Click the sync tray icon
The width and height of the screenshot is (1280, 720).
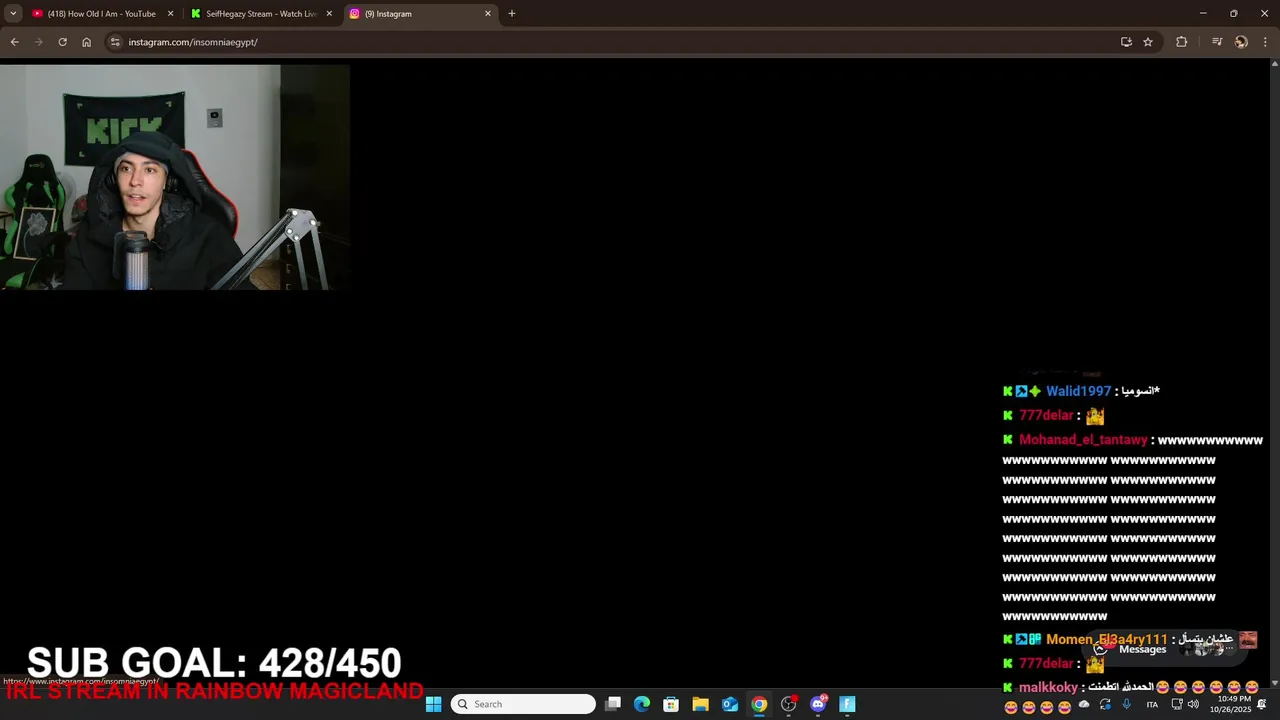point(1105,704)
